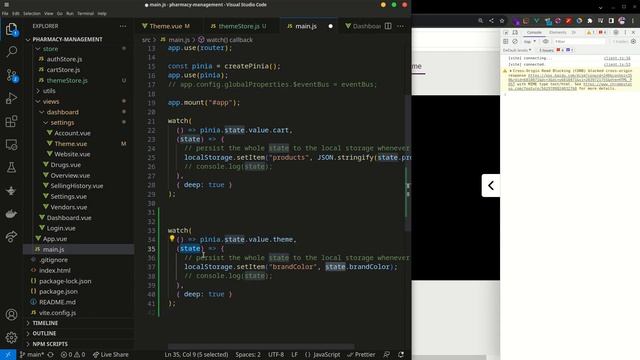Open Overview.vue in the explorer
This screenshot has height=360, width=640.
coord(70,176)
